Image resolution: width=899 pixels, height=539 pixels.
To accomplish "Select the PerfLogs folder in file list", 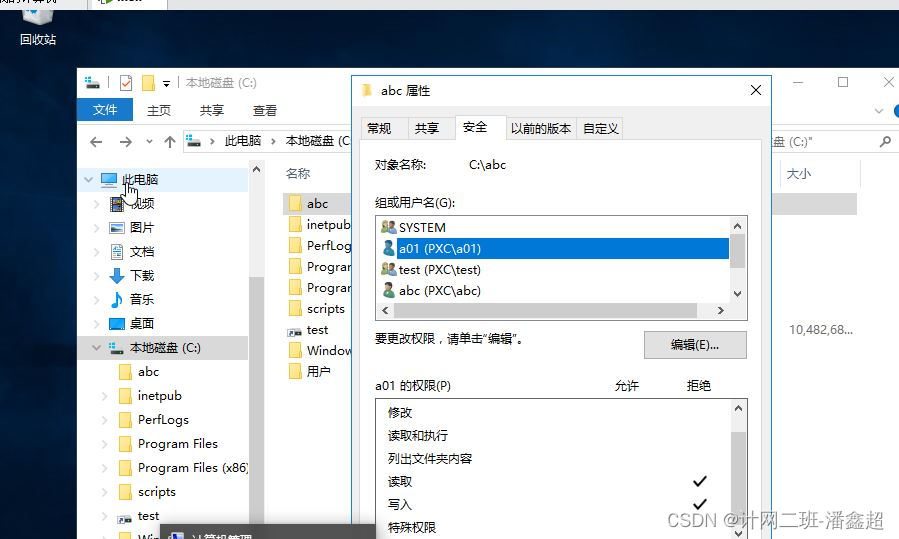I will pyautogui.click(x=328, y=246).
